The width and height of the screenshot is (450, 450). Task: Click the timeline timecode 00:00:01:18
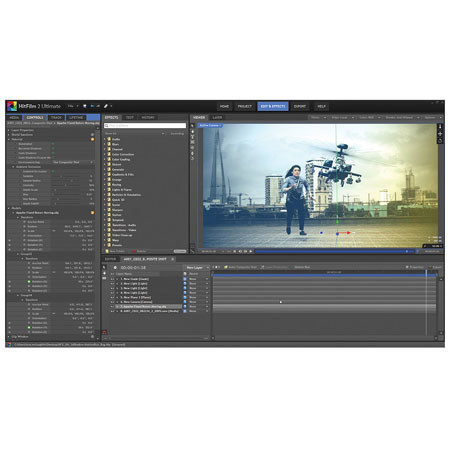133,268
